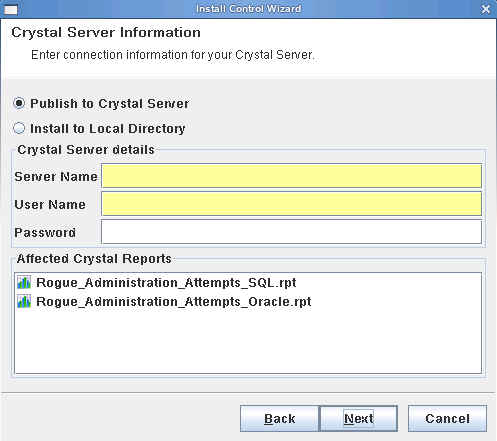The image size is (497, 441).
Task: Click report icon for Rogue_Administration_Attempts_Oracle.rpt
Action: coord(24,301)
